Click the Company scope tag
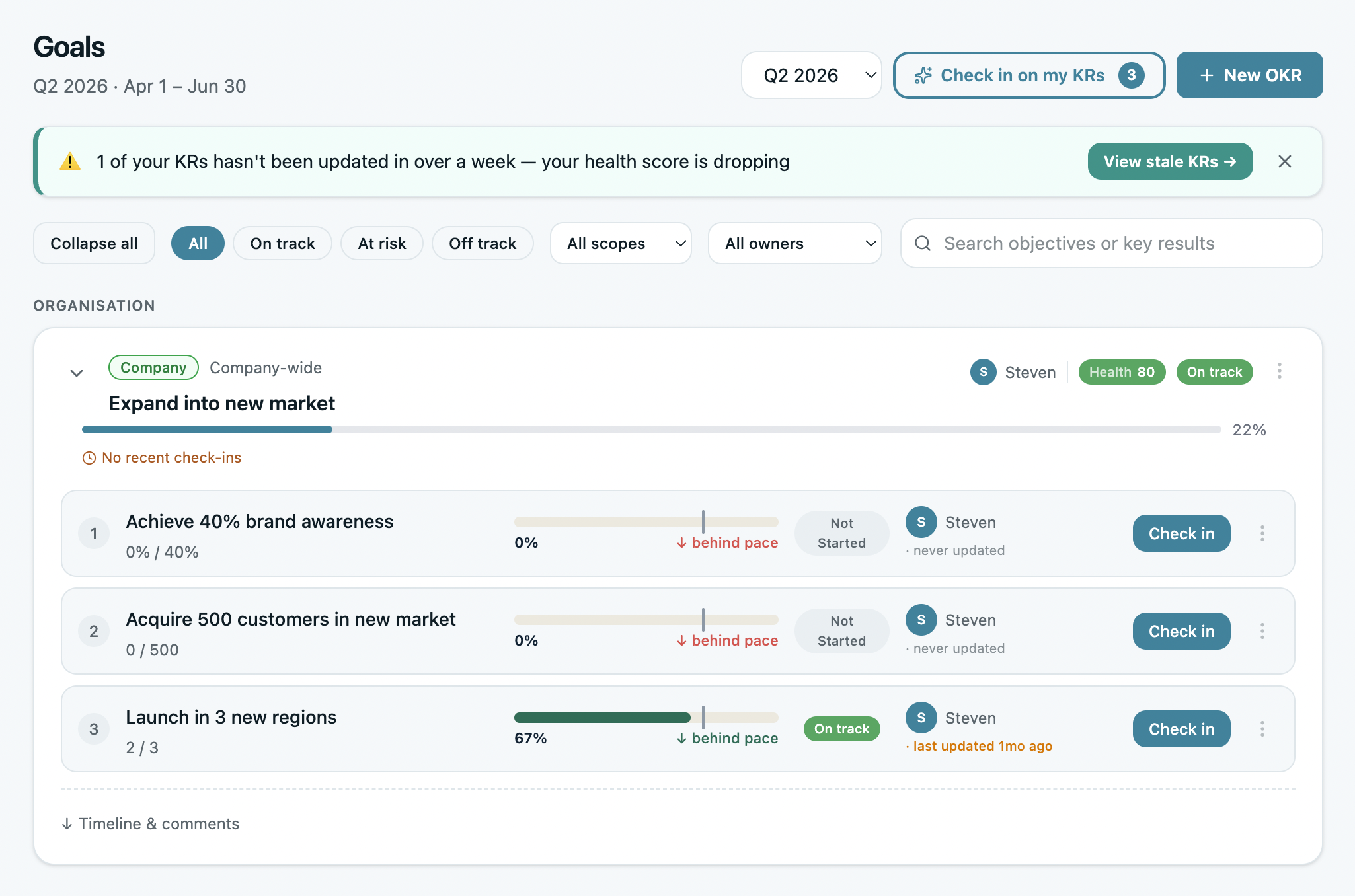Screen dimensions: 1355x896 click(x=153, y=367)
